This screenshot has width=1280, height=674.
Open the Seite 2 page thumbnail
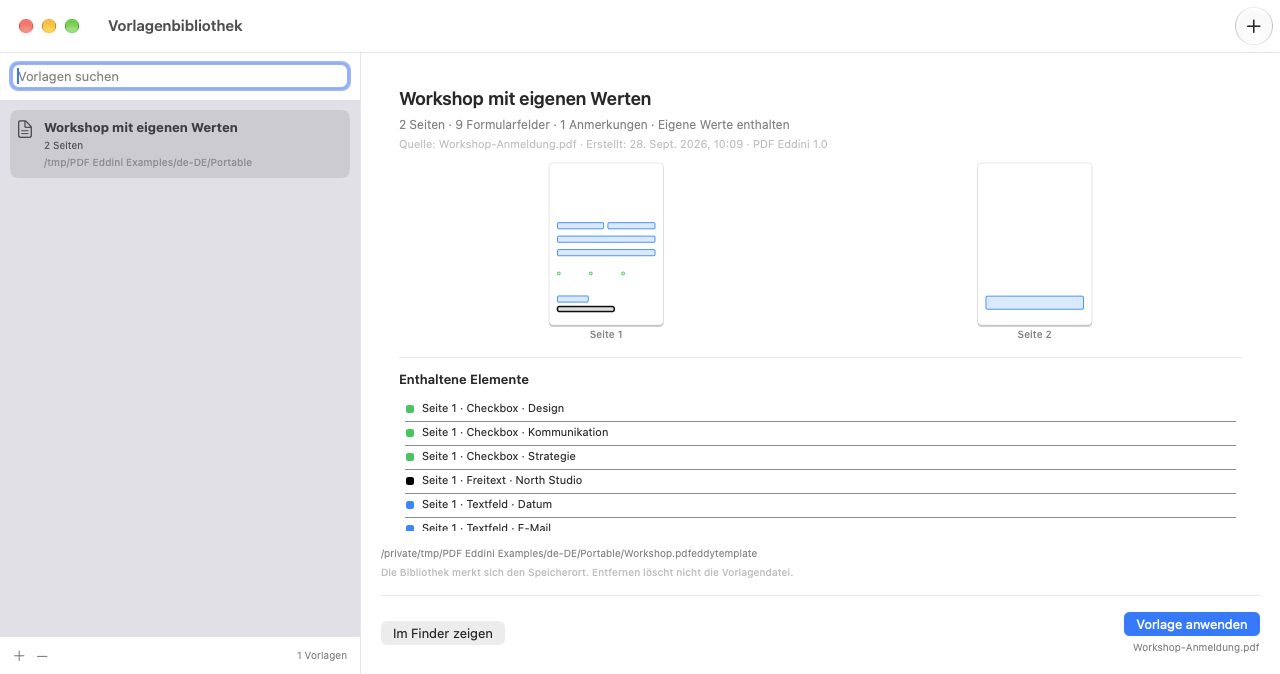point(1034,244)
